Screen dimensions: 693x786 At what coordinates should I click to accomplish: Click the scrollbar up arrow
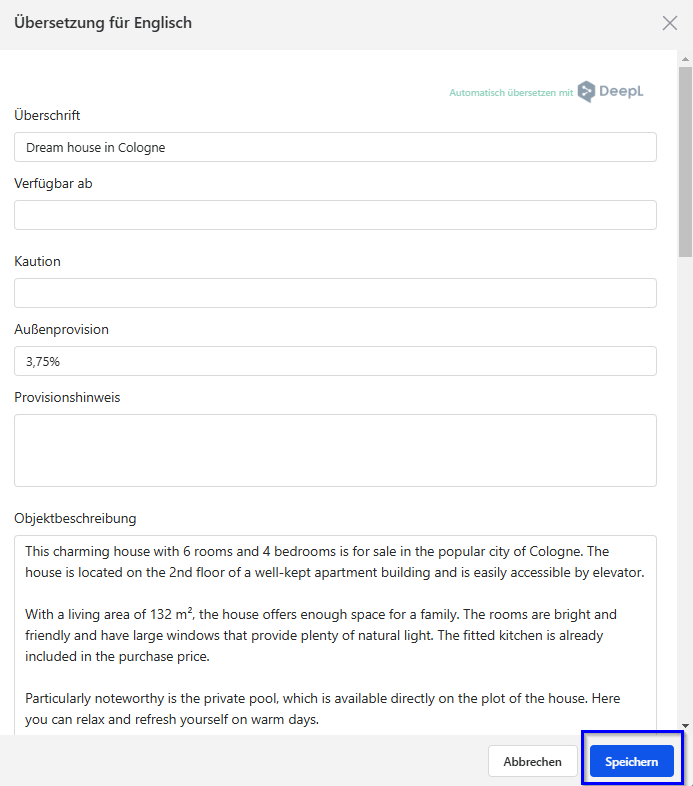685,59
